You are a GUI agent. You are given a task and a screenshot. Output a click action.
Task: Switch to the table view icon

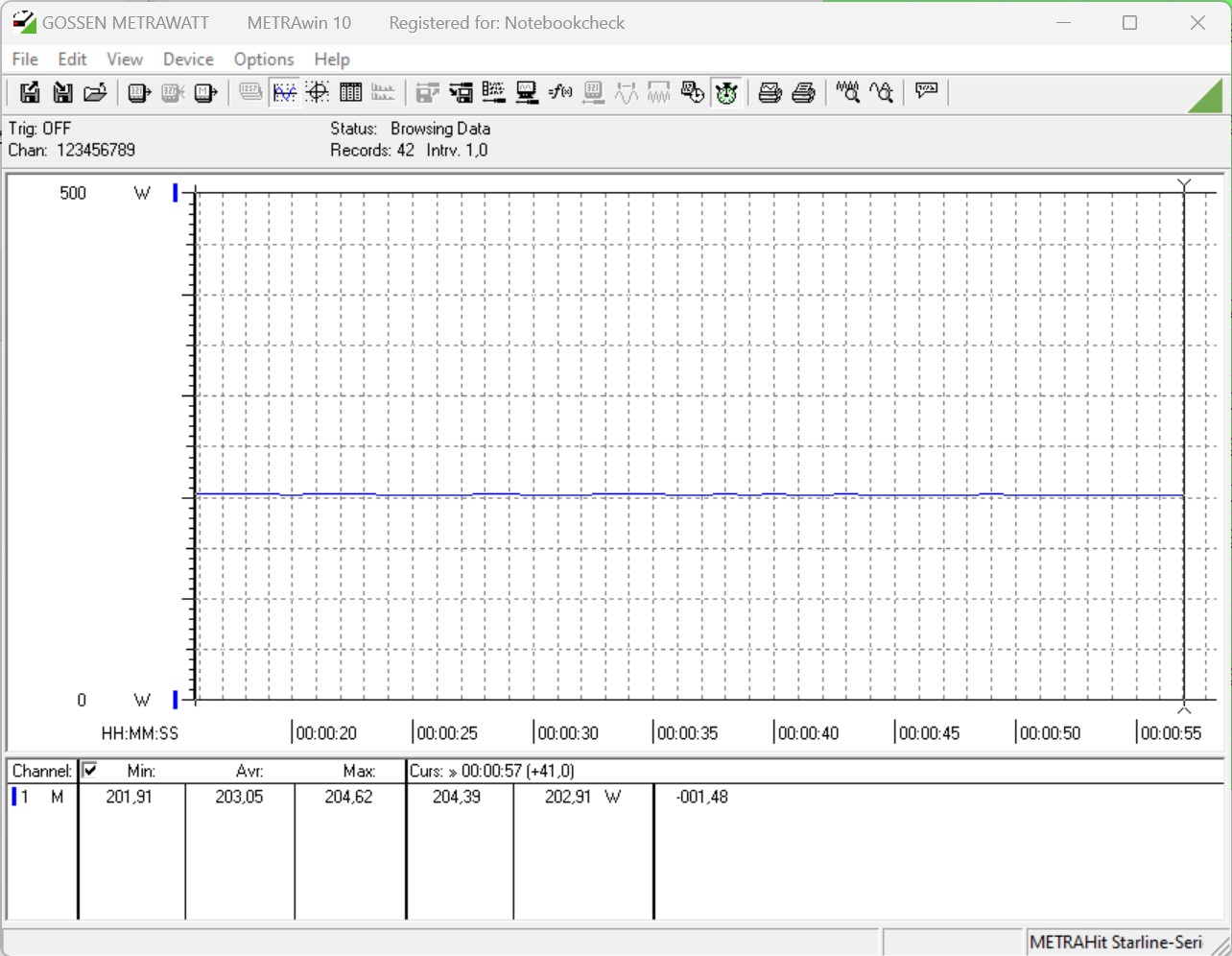(350, 92)
